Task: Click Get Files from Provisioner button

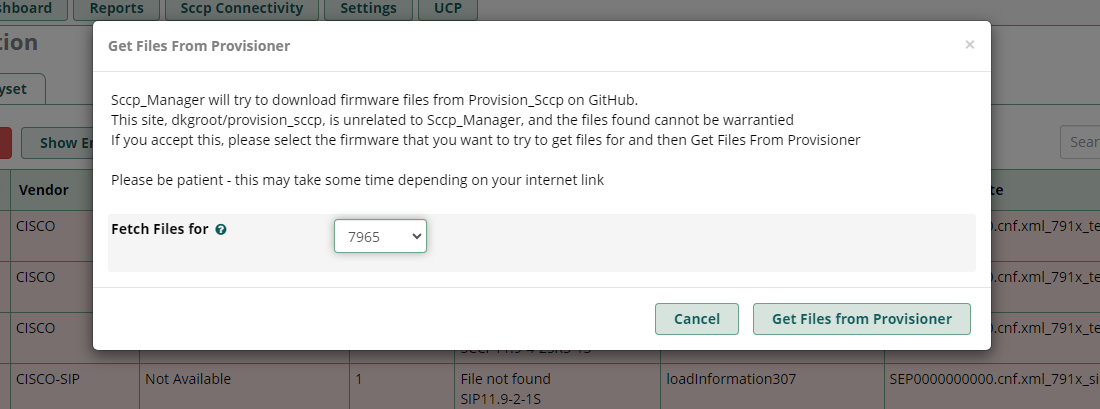Action: [x=861, y=319]
